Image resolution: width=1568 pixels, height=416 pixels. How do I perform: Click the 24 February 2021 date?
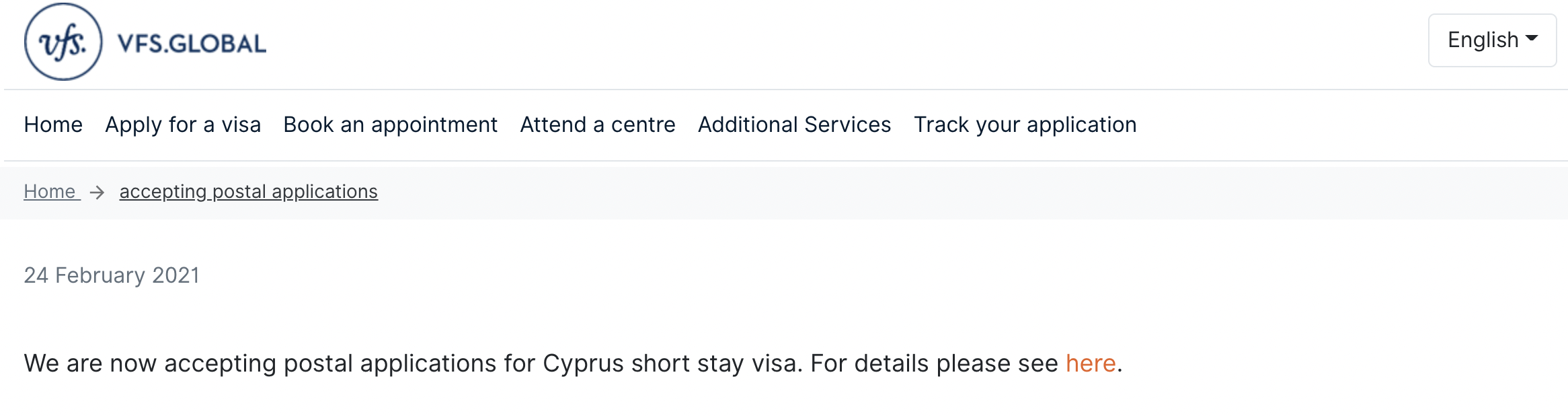112,275
